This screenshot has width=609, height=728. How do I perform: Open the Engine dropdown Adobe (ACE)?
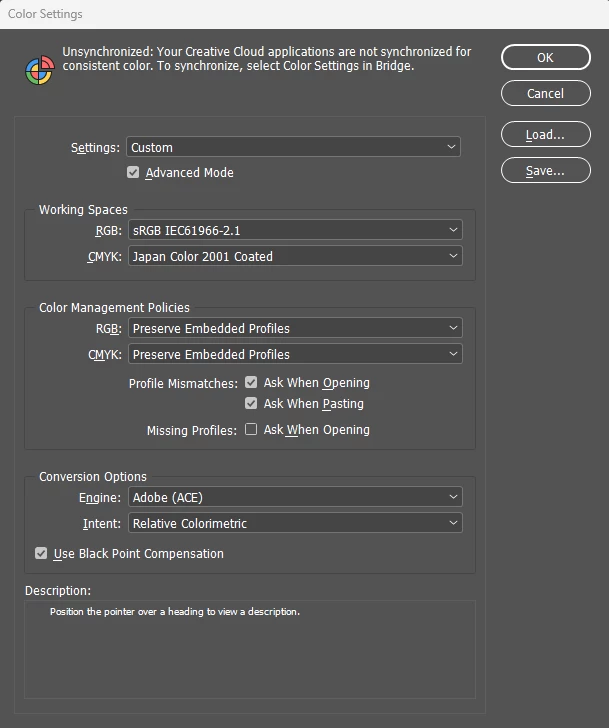[x=295, y=497]
